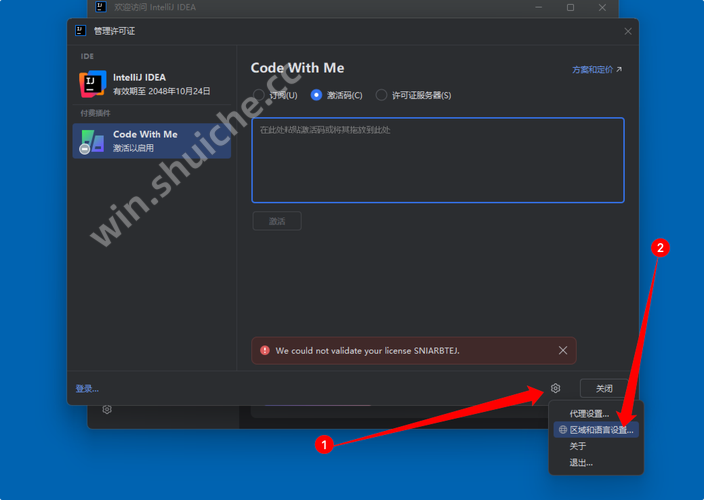This screenshot has height=500, width=704.
Task: Minimize the background IntelliJ IDEA welcome window
Action: [x=538, y=7]
